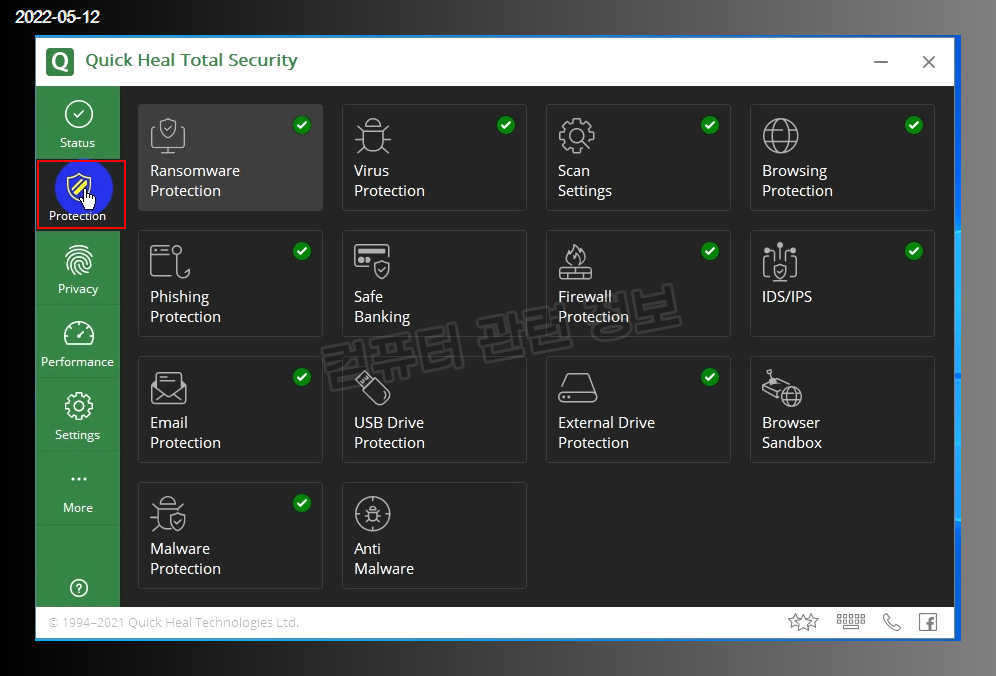996x676 pixels.
Task: Click the Phishing Protection green check status
Action: 302,251
